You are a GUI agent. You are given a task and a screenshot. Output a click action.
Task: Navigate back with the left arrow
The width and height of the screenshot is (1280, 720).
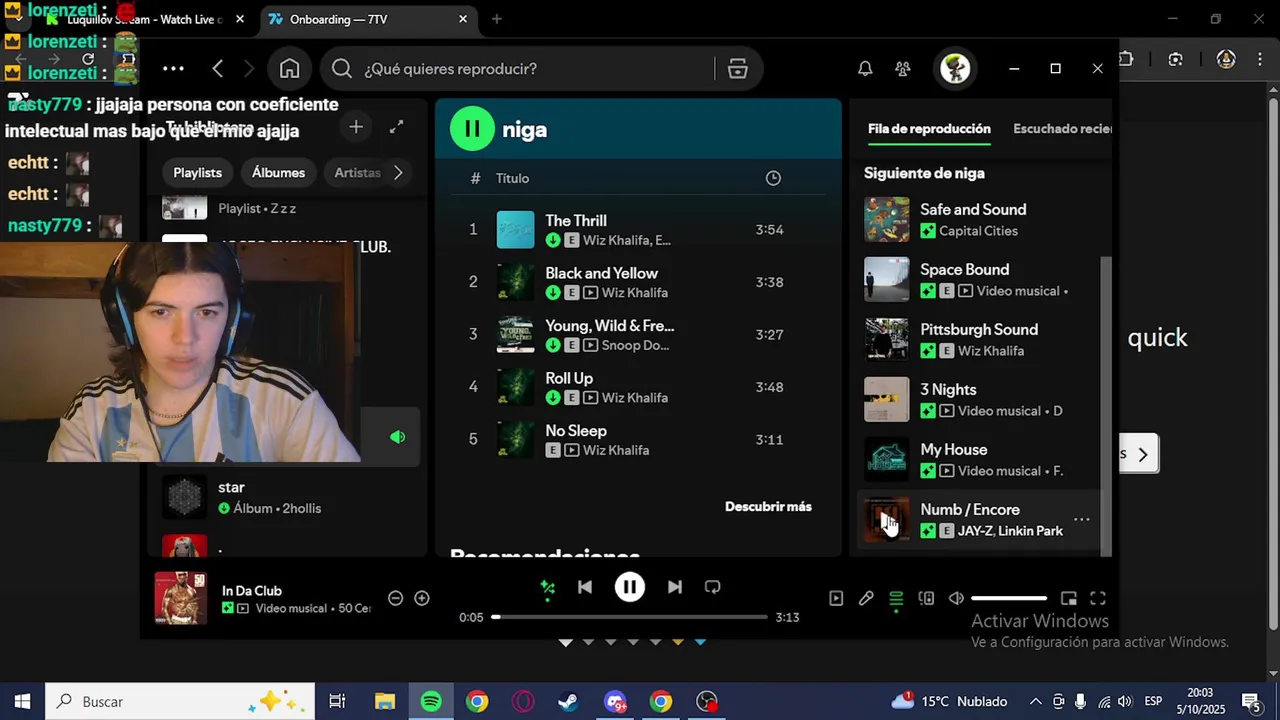(218, 69)
